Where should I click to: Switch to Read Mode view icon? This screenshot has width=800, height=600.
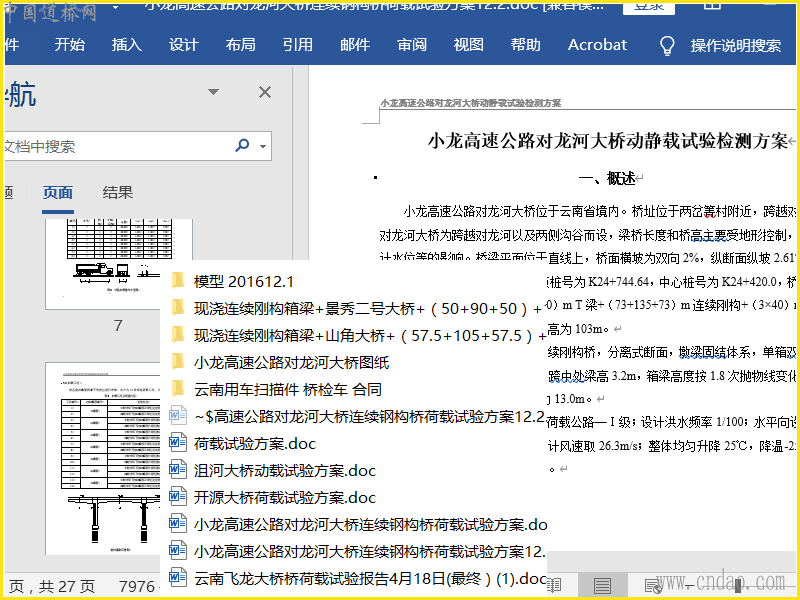(x=553, y=585)
